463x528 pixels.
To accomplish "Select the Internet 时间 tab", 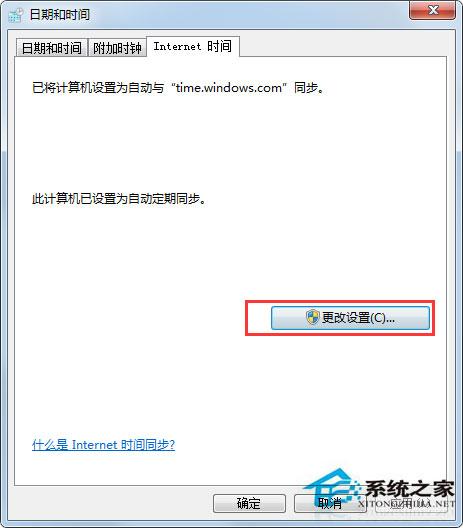I will click(193, 46).
